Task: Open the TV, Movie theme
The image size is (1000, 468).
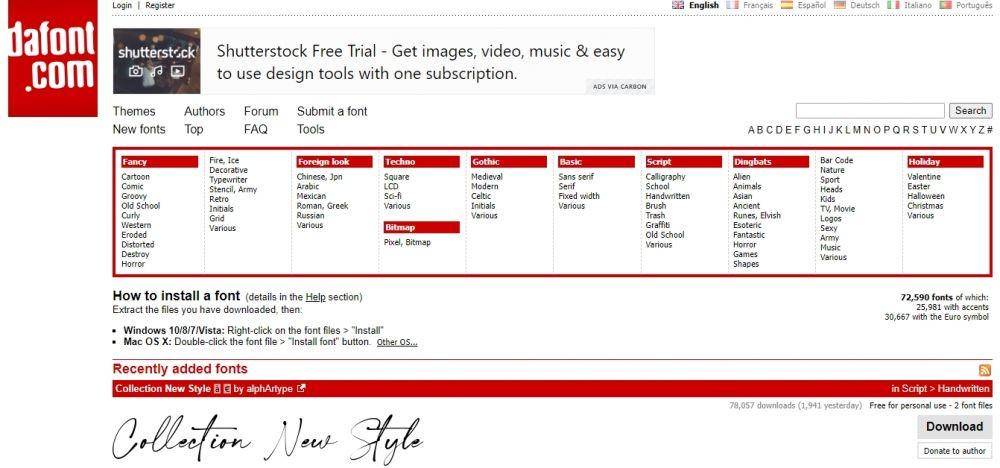Action: pos(837,209)
